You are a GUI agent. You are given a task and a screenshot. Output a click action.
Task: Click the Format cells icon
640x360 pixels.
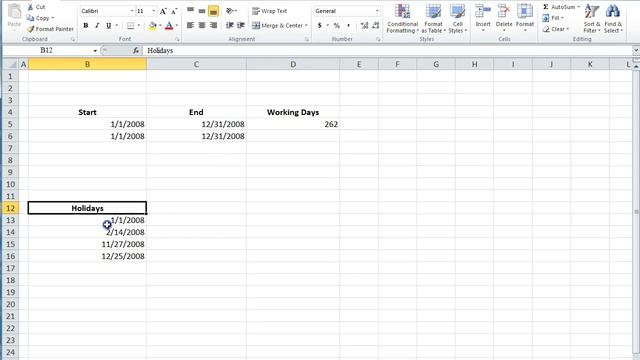pos(525,11)
